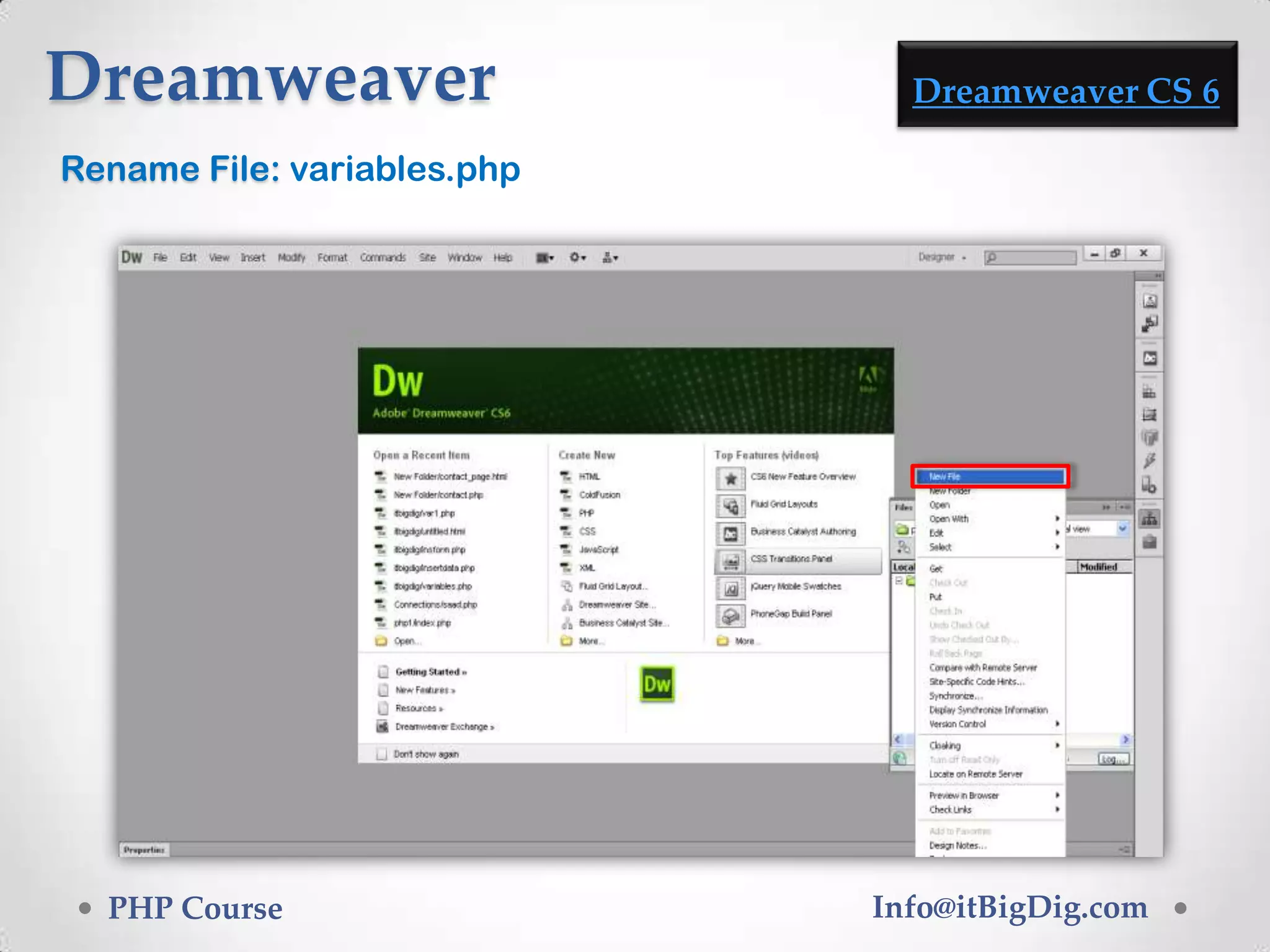Click the Dreamweaver CS 6 hyperlink

[x=1066, y=92]
